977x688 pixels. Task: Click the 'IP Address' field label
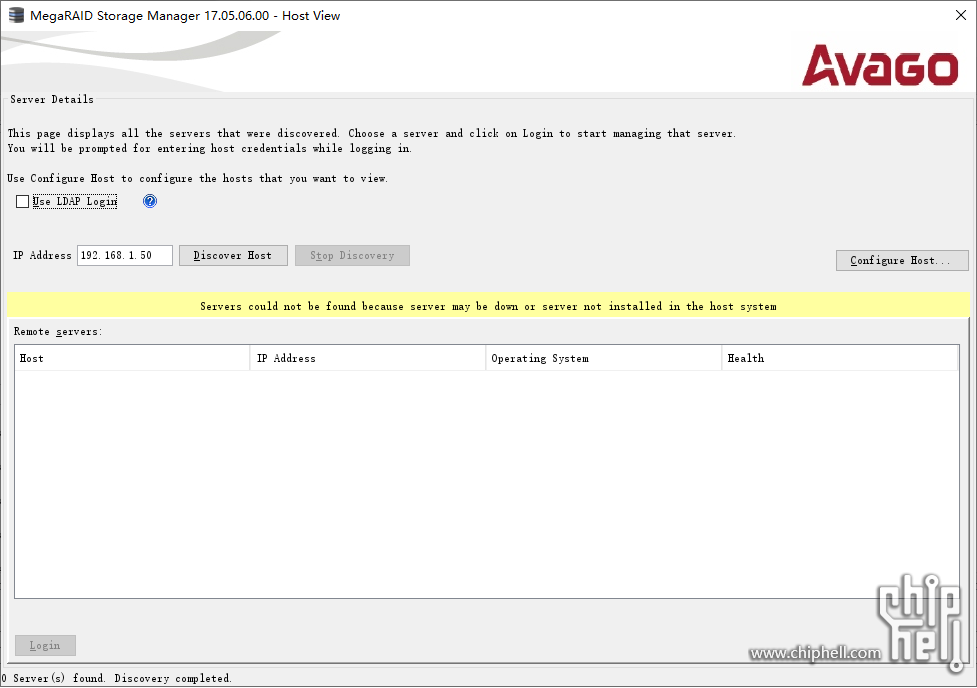point(42,256)
